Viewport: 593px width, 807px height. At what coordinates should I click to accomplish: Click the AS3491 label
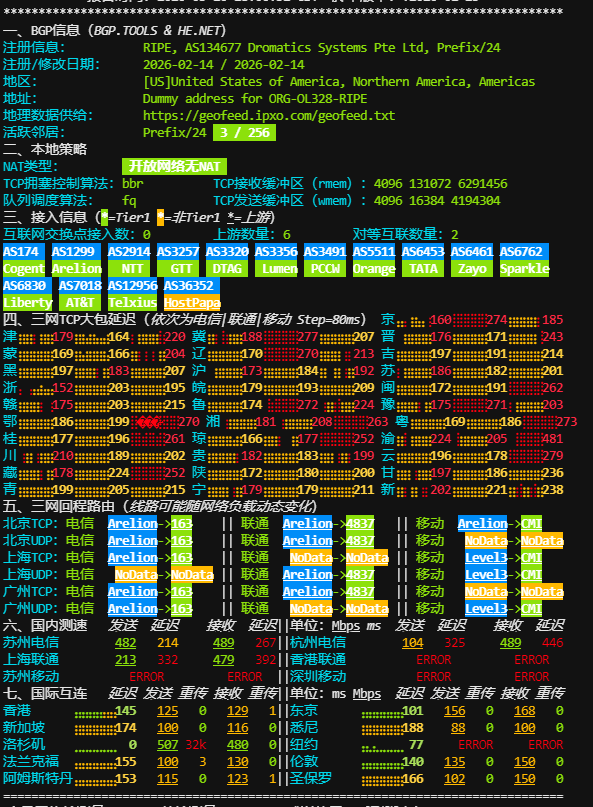click(325, 252)
